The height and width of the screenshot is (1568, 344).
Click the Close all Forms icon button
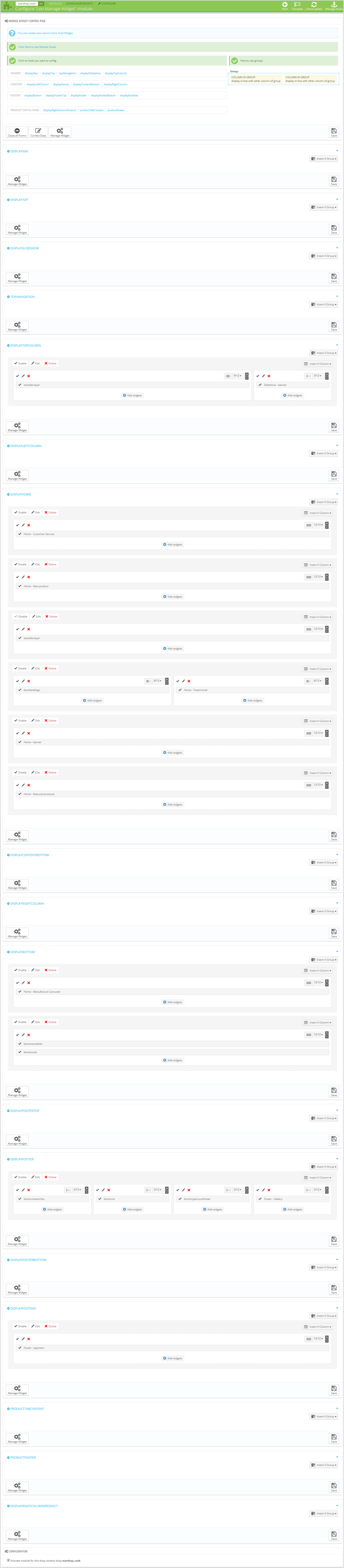(x=17, y=131)
